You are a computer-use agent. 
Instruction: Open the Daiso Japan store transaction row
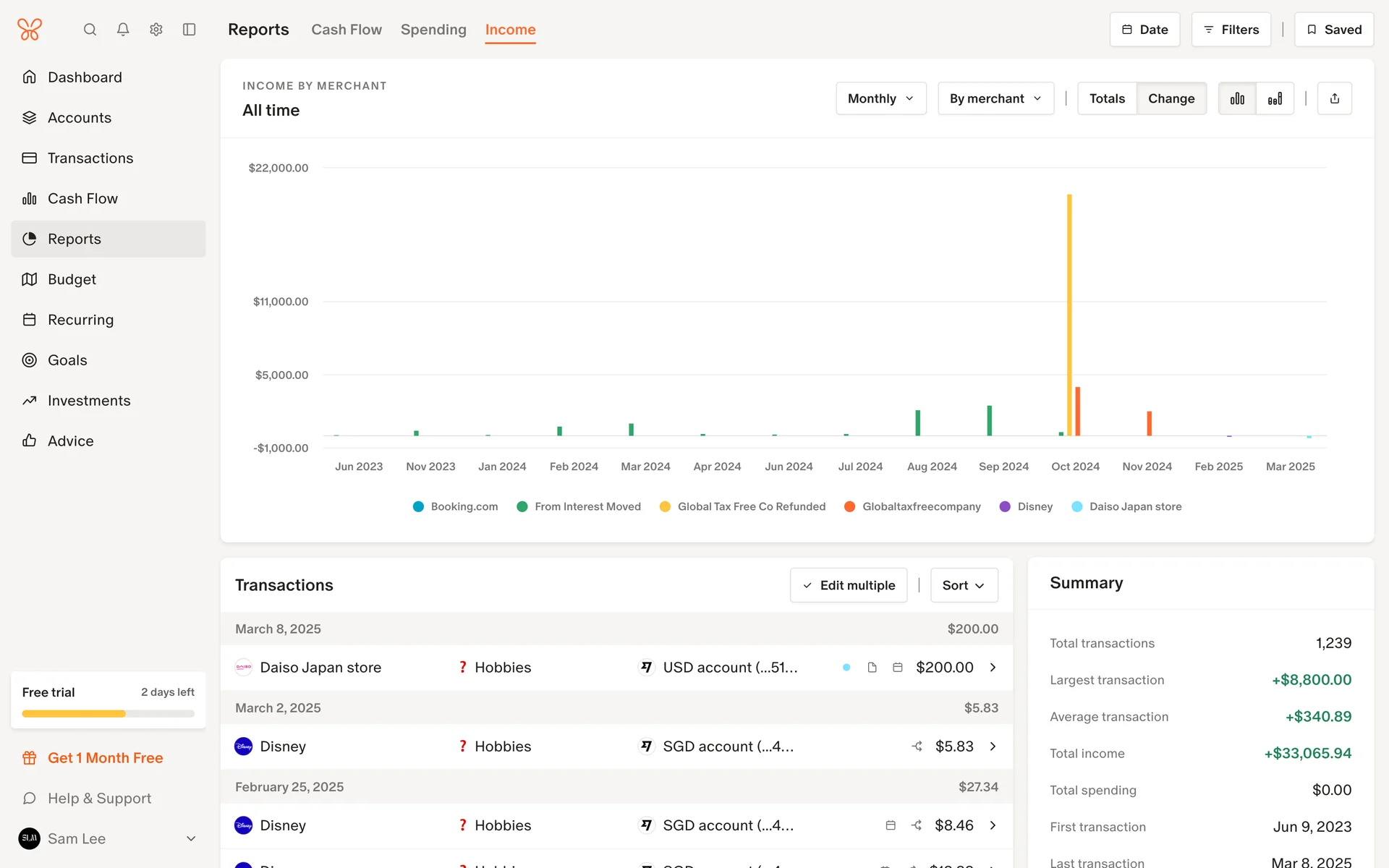[320, 668]
